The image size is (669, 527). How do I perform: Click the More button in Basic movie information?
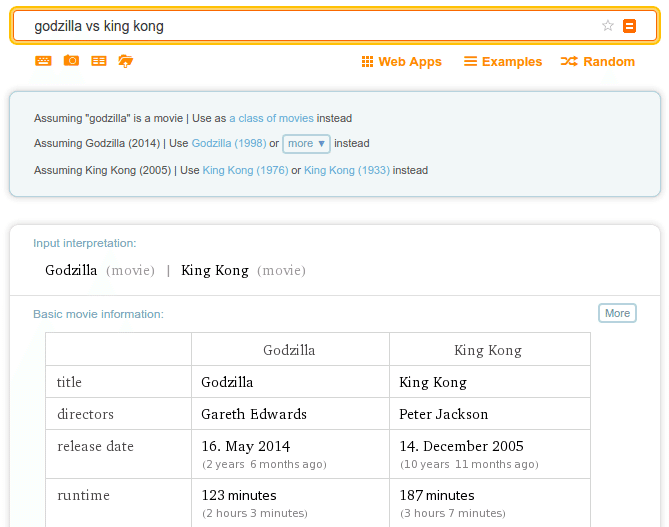[x=617, y=313]
